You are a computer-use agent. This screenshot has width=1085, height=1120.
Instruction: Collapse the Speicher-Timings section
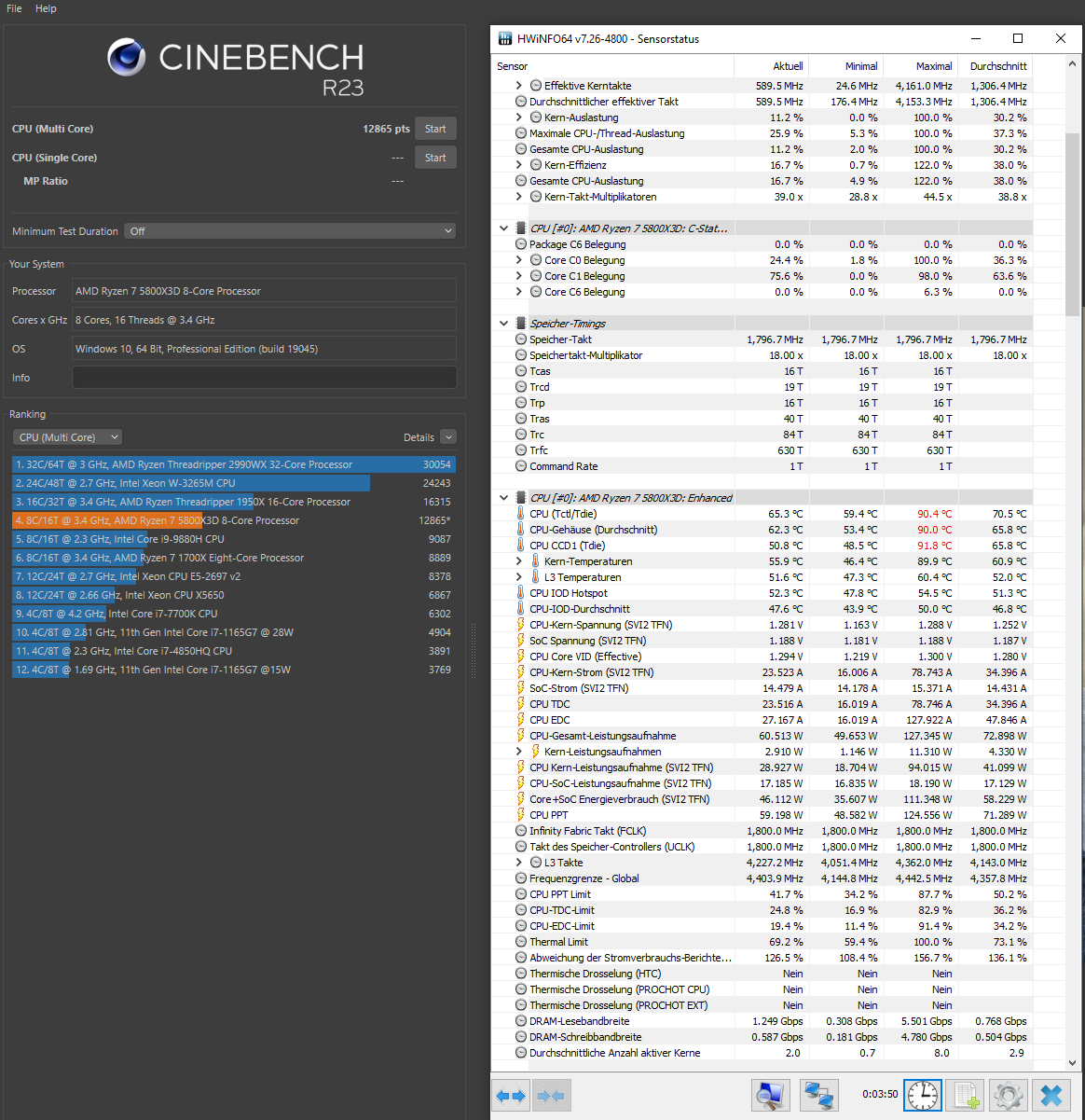click(504, 324)
